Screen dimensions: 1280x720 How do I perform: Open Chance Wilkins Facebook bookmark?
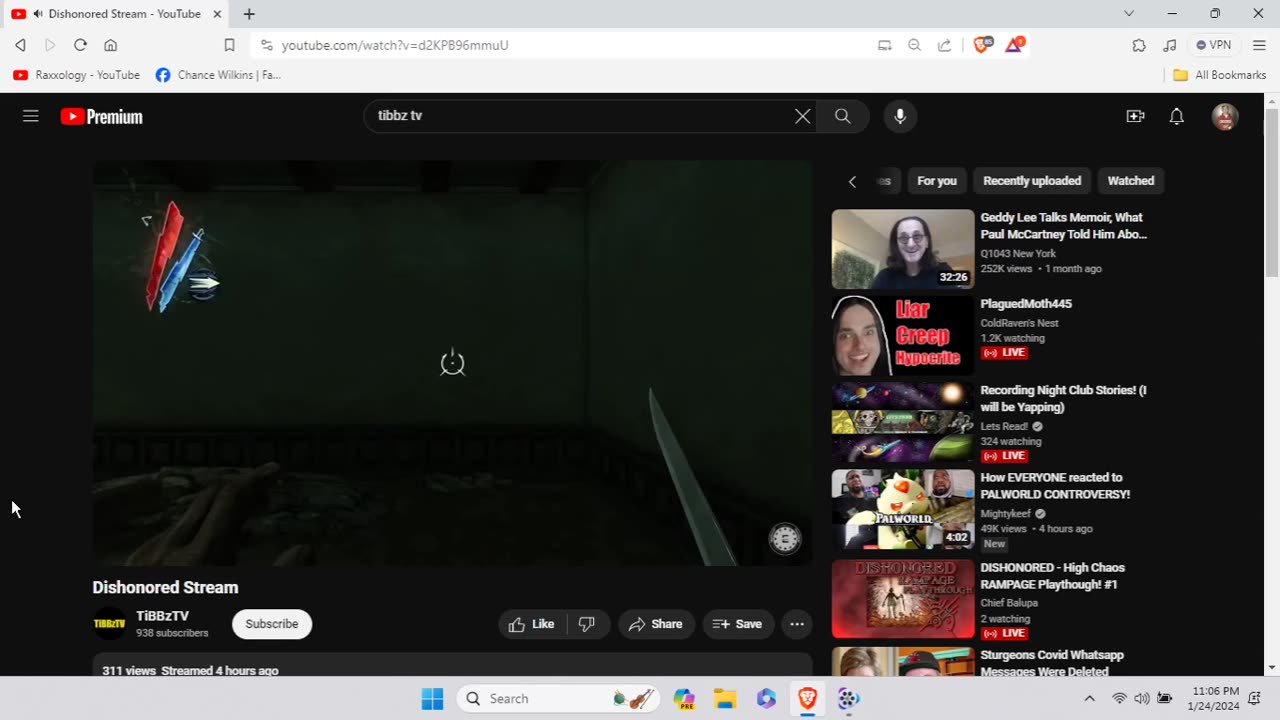pyautogui.click(x=218, y=75)
